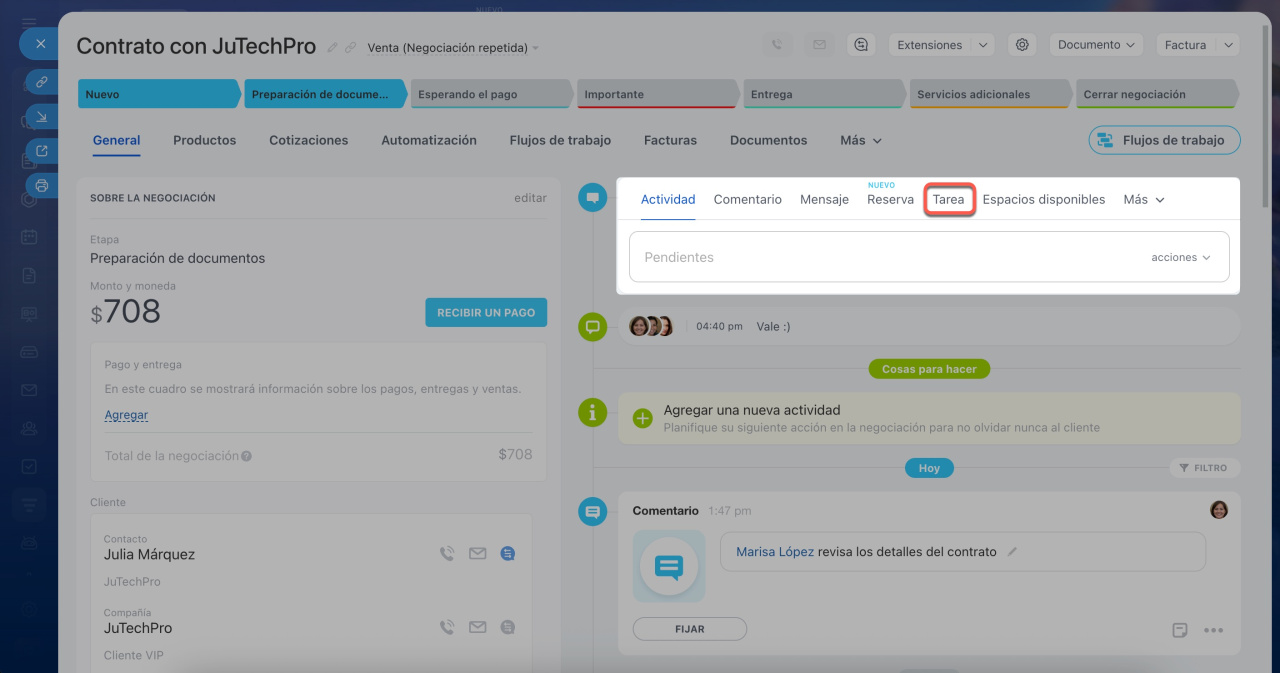Screen dimensions: 1280x673
Task: Select the Esperando el pago stage
Action: click(490, 95)
